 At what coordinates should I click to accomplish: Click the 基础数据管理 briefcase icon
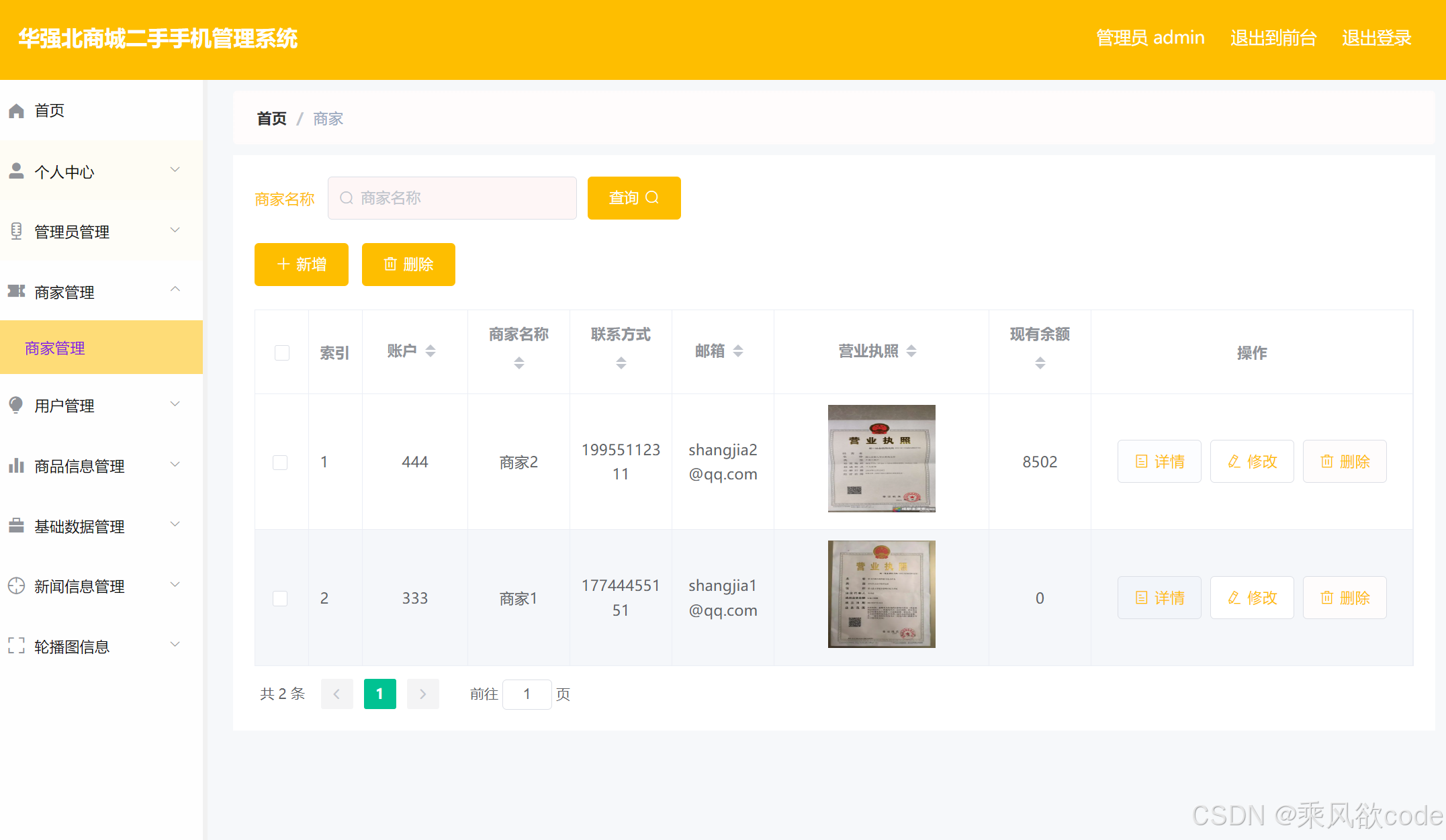16,526
